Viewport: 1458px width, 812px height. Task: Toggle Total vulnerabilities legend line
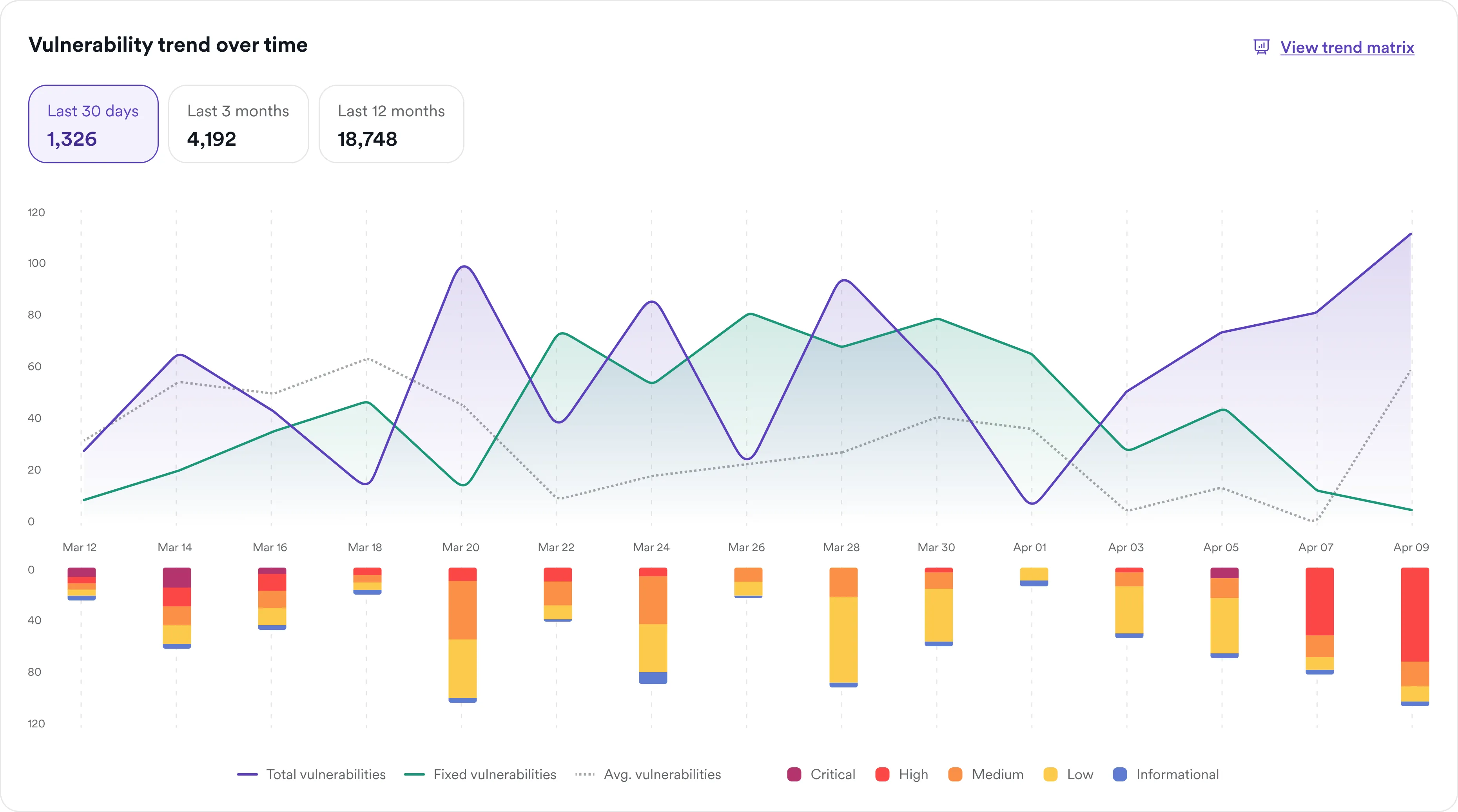pyautogui.click(x=311, y=774)
